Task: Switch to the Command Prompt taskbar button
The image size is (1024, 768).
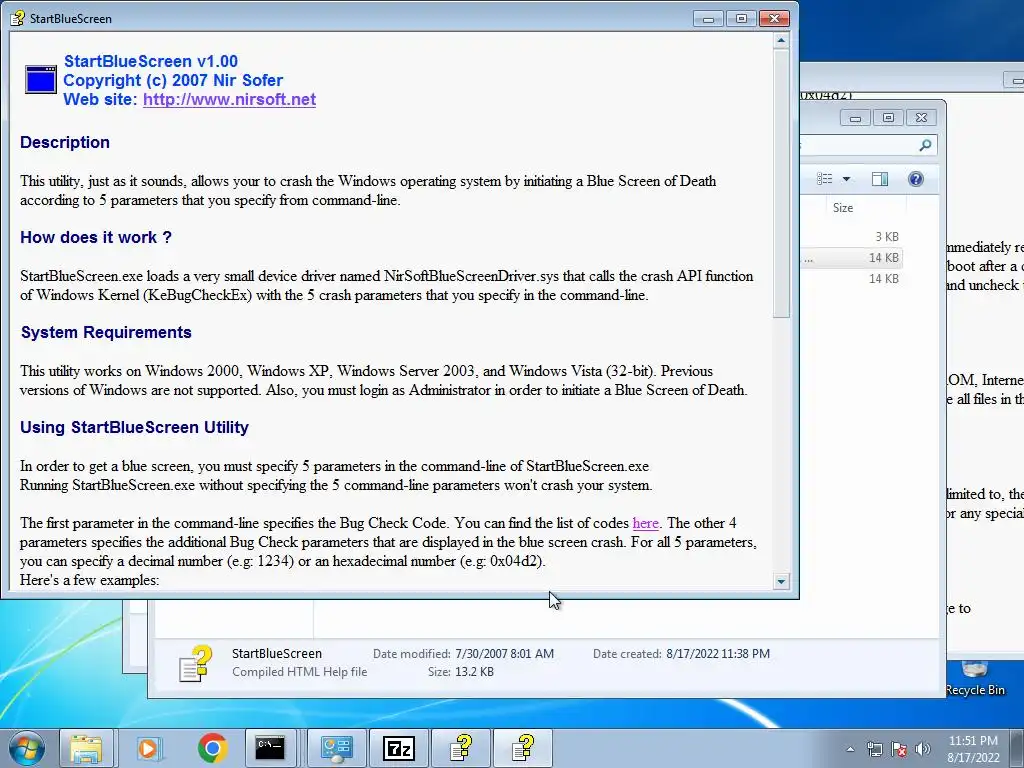Action: click(270, 748)
